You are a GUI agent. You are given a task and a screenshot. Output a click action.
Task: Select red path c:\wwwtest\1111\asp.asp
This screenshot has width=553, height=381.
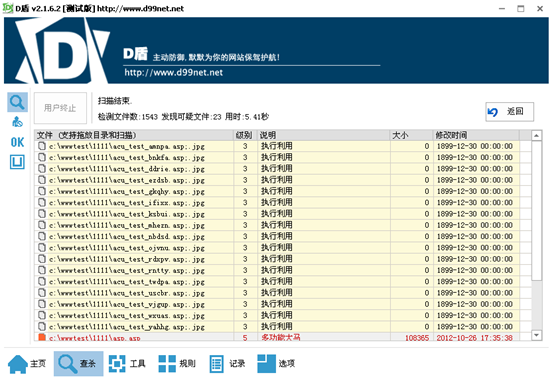coord(95,338)
